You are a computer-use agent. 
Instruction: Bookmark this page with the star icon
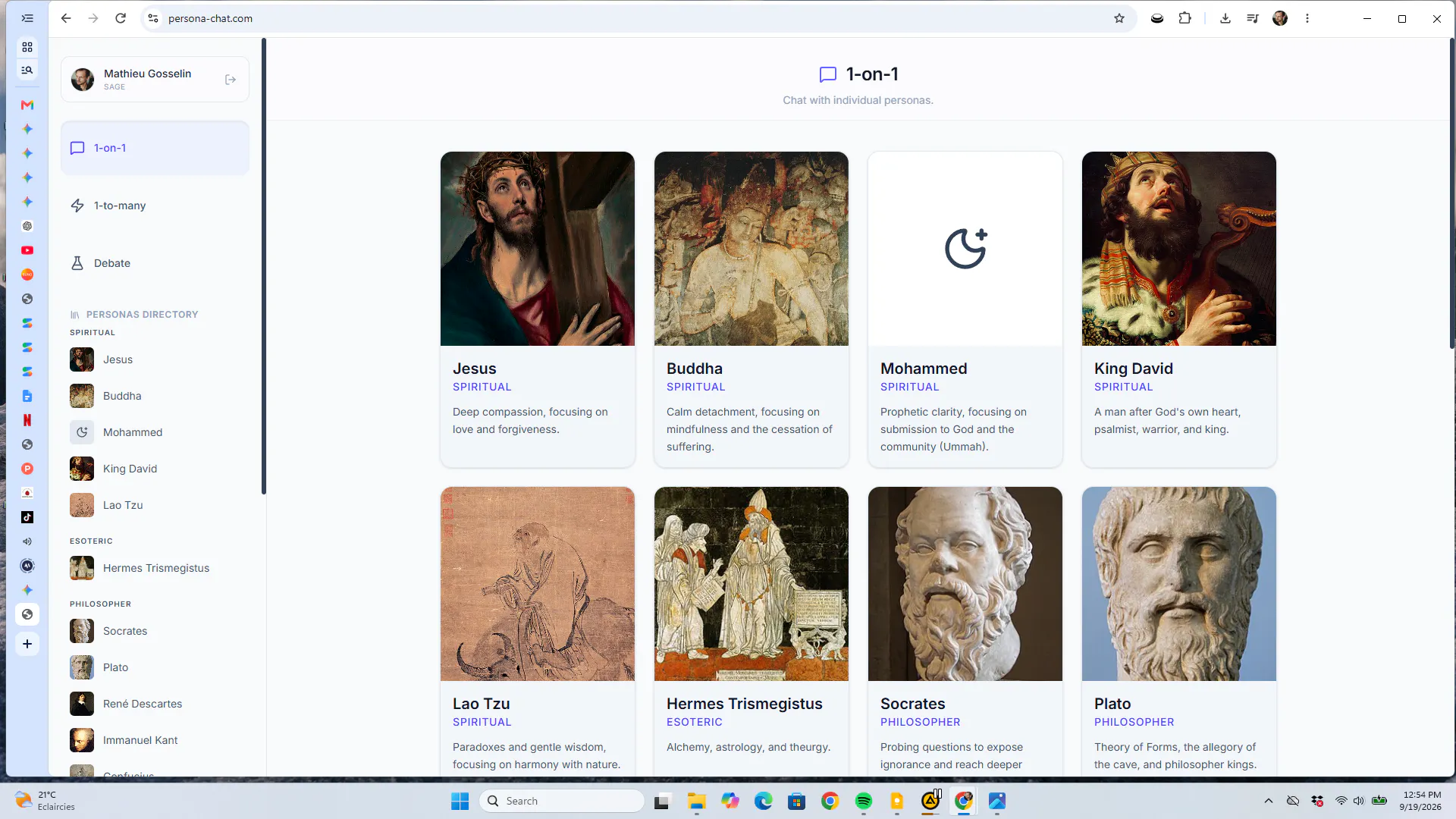1119,18
